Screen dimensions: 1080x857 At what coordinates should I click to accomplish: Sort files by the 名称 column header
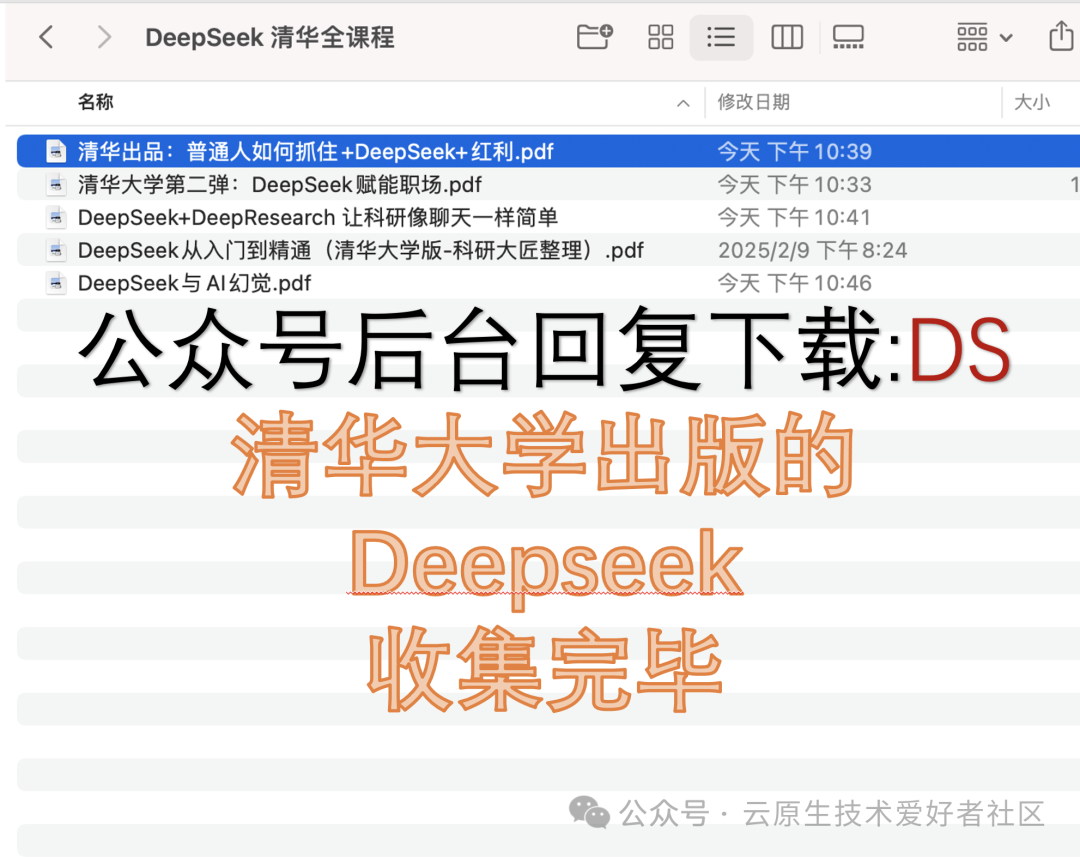[x=96, y=102]
